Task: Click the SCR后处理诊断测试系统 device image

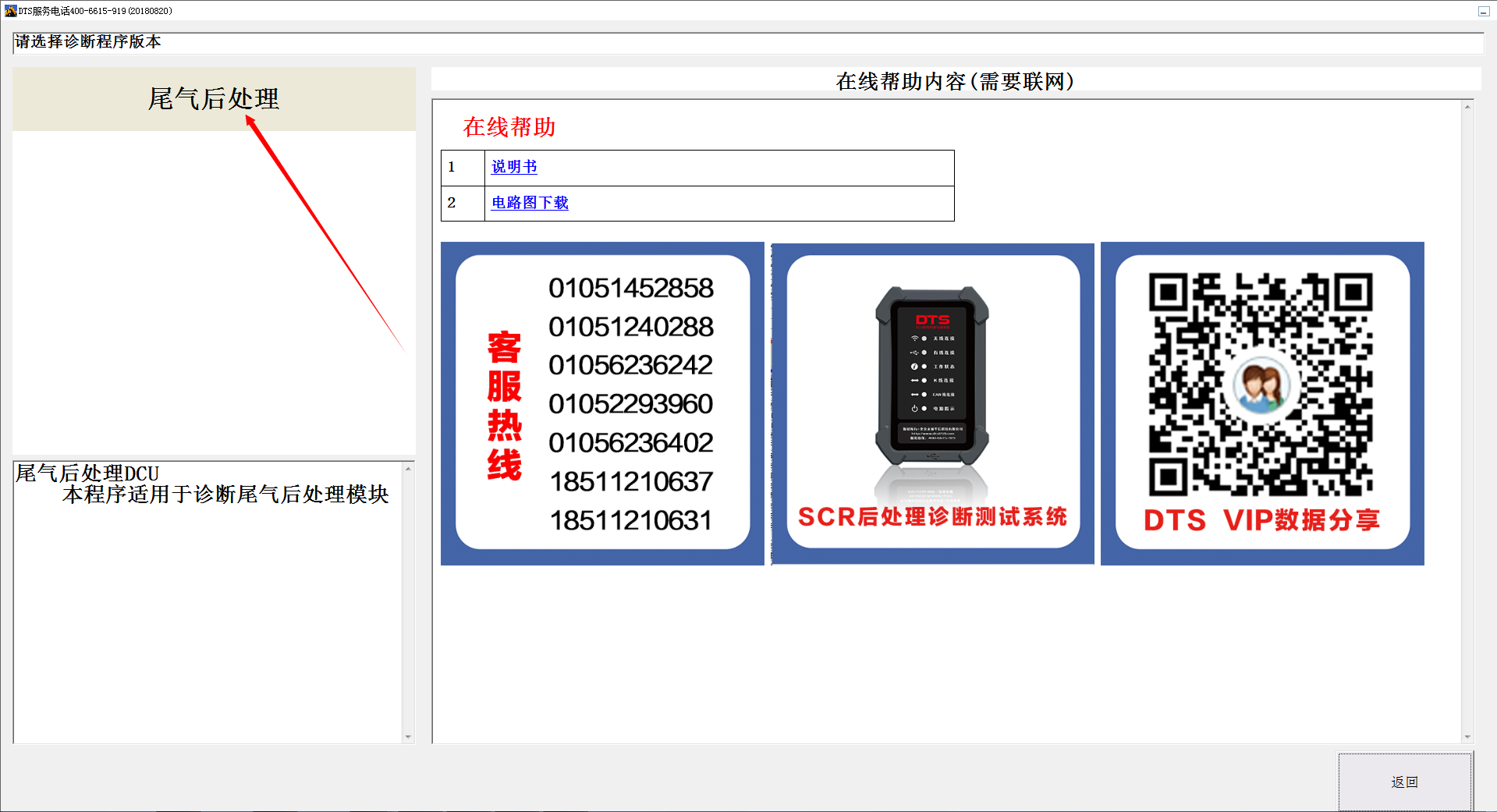Action: pyautogui.click(x=933, y=403)
